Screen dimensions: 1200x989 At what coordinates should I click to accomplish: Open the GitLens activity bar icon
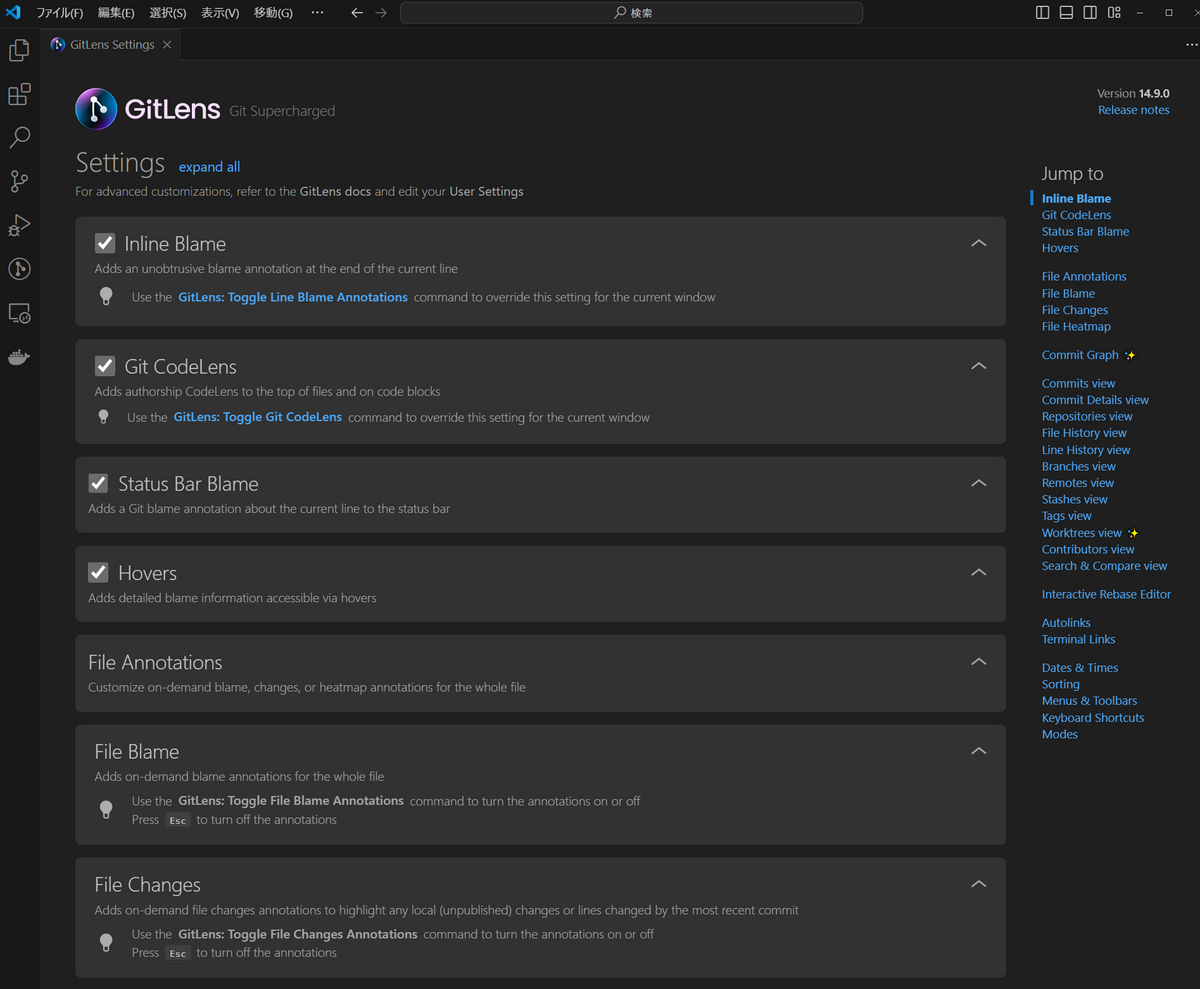coord(19,268)
